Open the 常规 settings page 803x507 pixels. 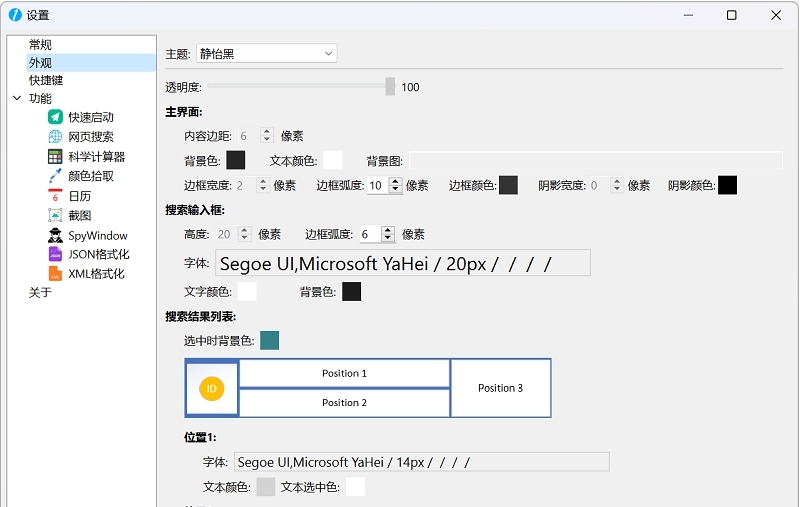coord(40,45)
